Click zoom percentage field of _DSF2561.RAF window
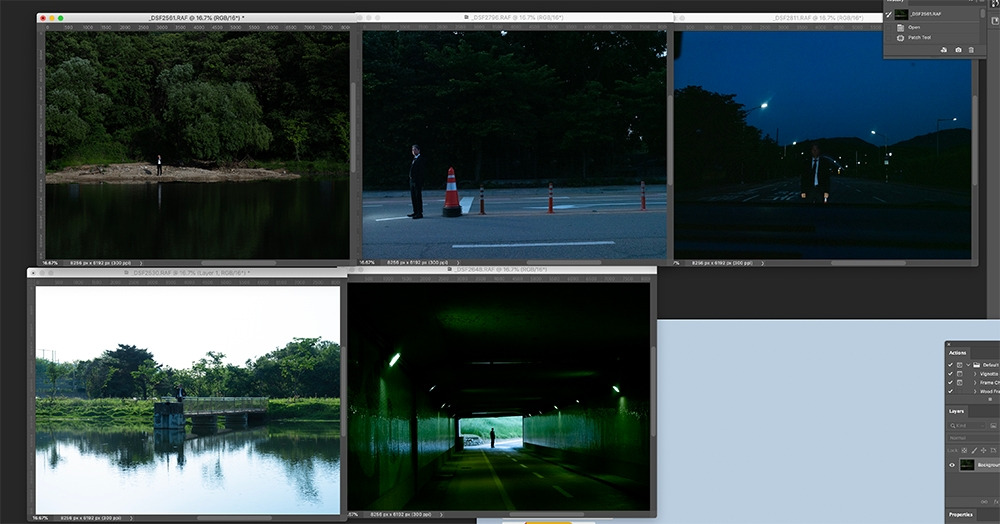 50,263
